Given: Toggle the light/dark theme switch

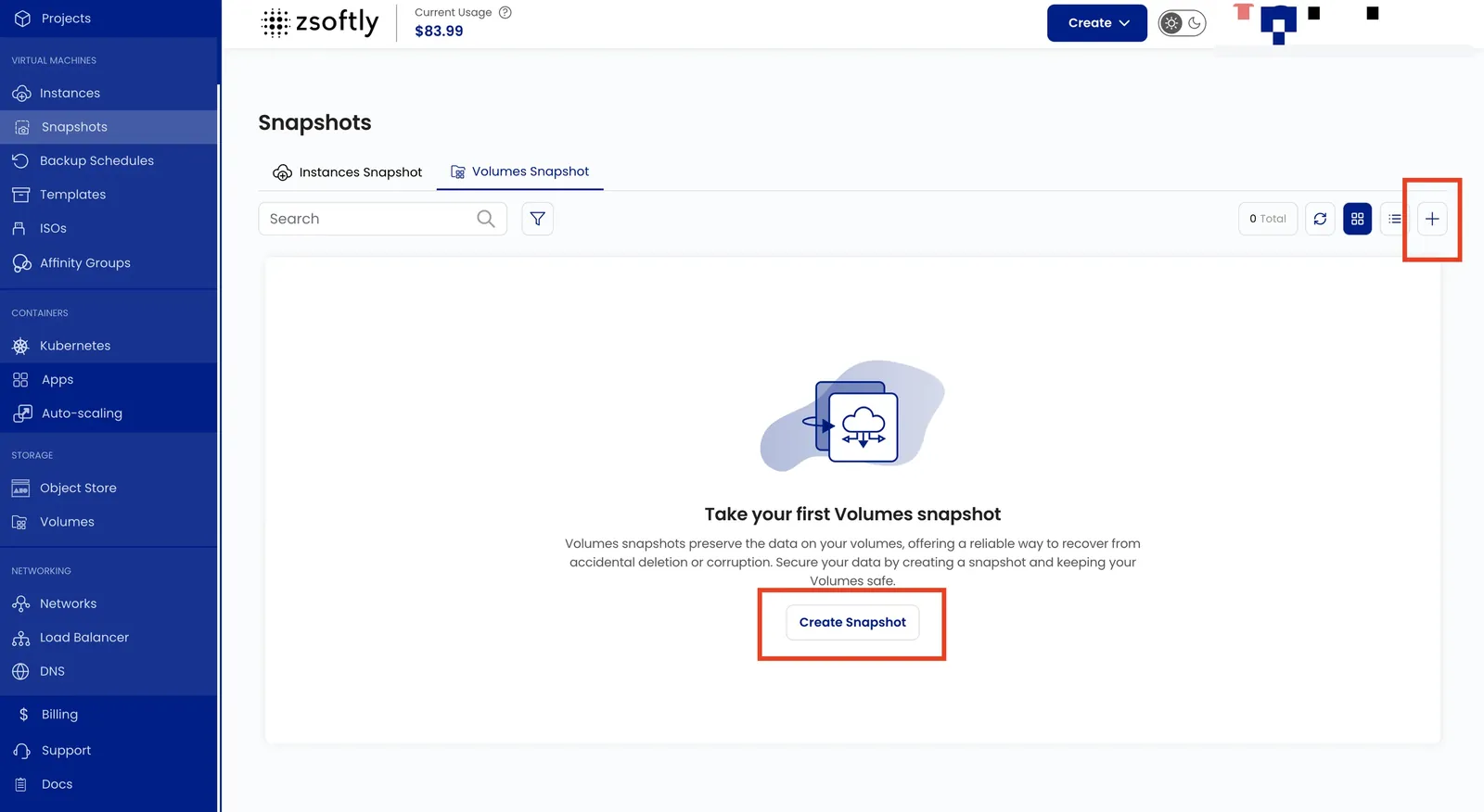Looking at the screenshot, I should 1183,23.
